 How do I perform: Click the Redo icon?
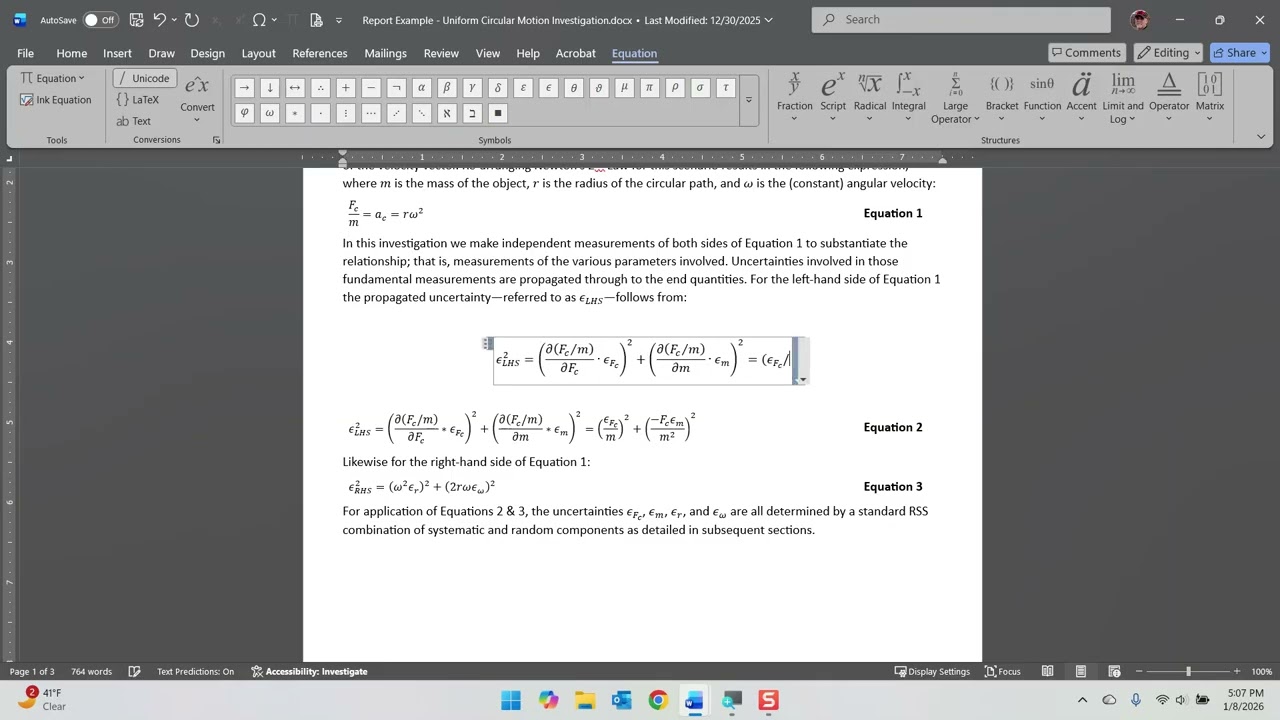[x=192, y=20]
